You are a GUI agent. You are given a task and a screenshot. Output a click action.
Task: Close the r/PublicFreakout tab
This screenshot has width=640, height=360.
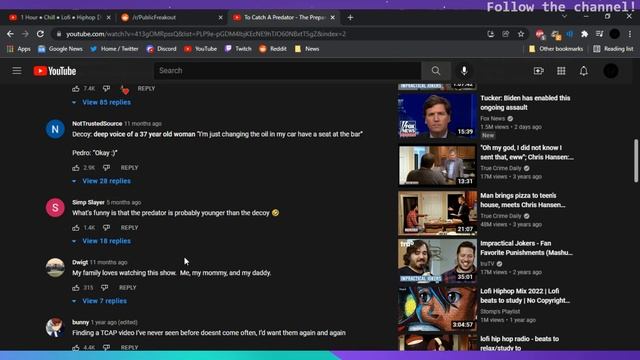(x=220, y=18)
